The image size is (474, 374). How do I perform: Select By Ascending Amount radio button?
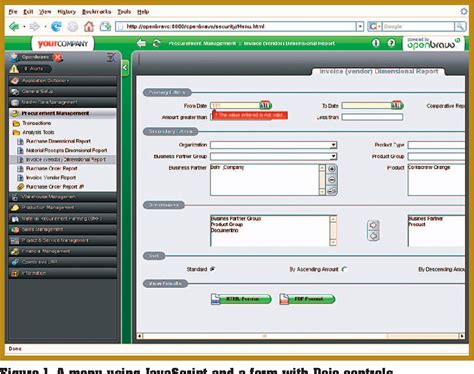(344, 269)
